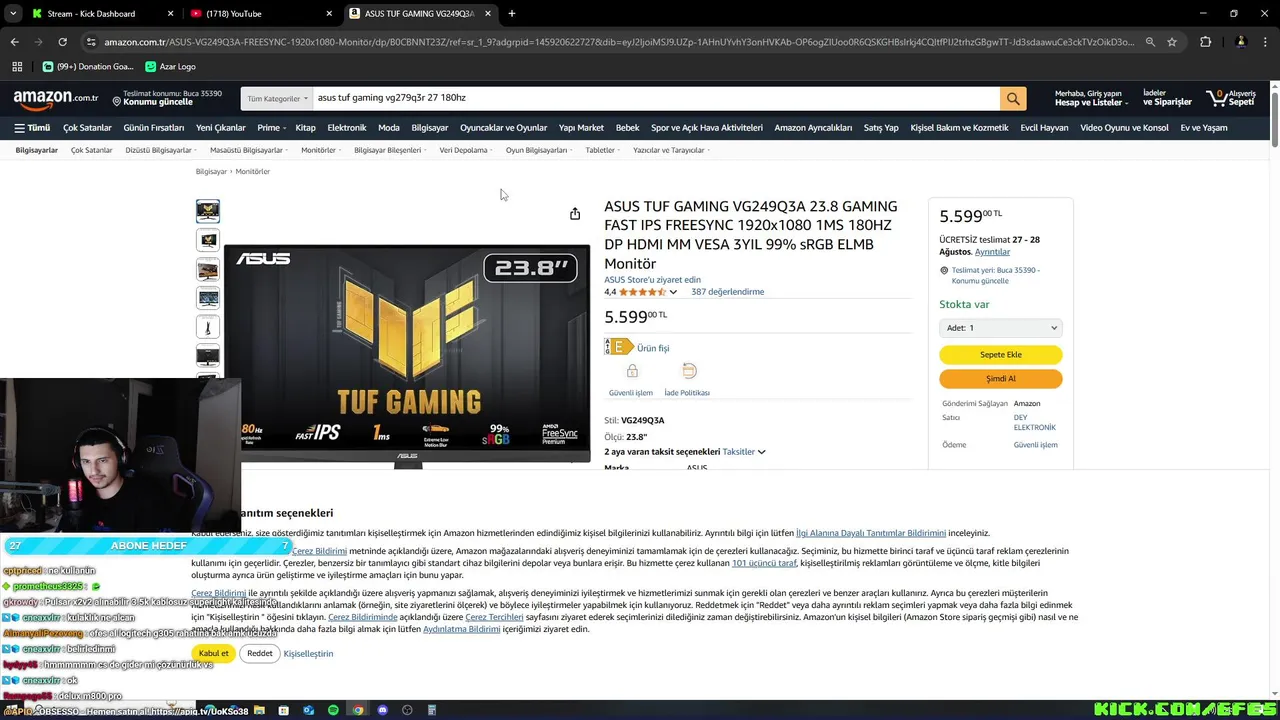Select the third product thumbnail
This screenshot has width=1280, height=720.
[208, 269]
